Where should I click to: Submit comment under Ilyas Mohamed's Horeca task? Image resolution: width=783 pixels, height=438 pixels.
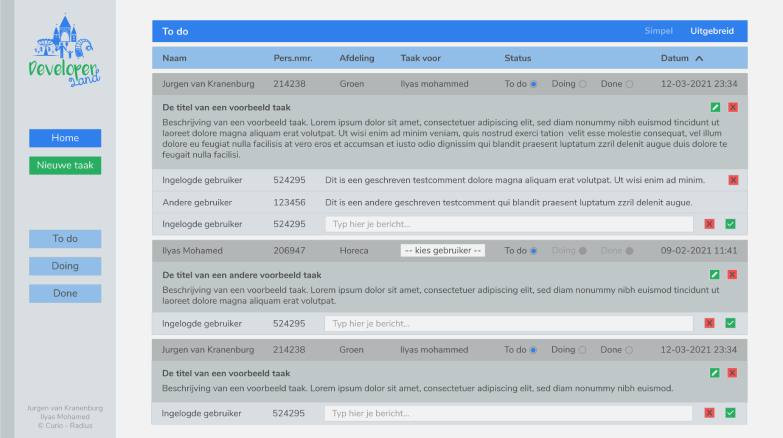[730, 323]
